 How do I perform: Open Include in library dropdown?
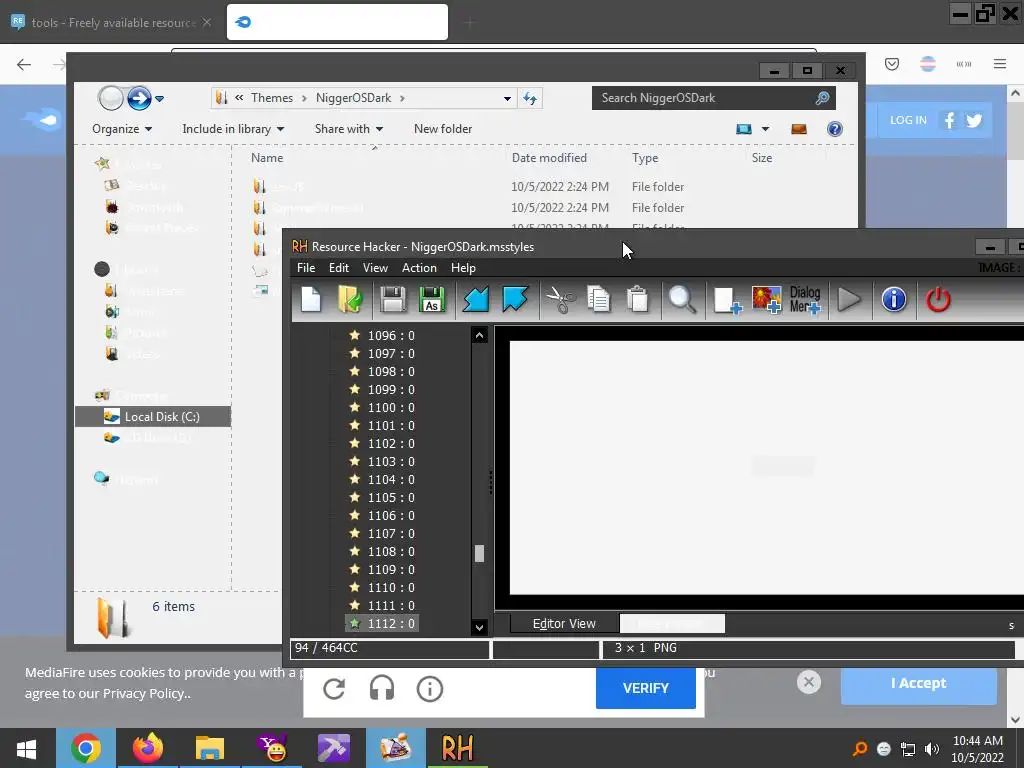(233, 129)
